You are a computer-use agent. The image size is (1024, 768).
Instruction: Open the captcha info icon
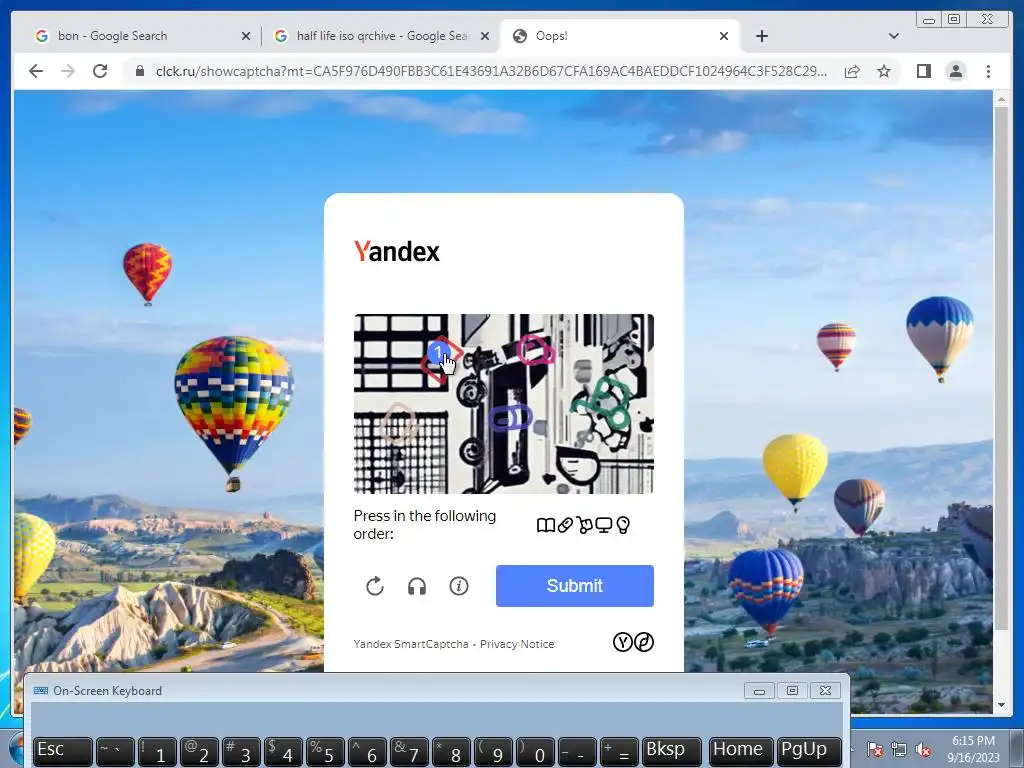pos(459,586)
